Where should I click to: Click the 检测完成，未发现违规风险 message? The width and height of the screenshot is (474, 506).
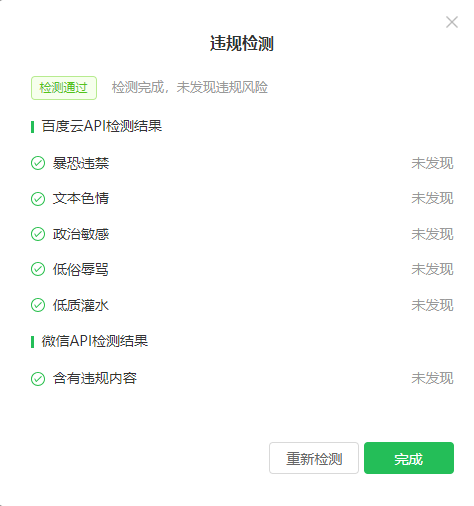(x=190, y=87)
